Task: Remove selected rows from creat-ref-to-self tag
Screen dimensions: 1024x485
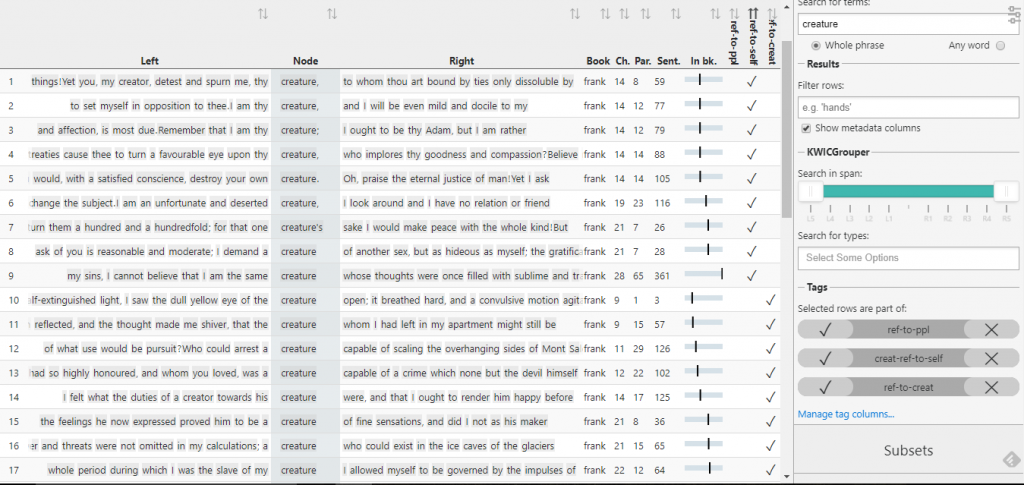Action: (991, 358)
